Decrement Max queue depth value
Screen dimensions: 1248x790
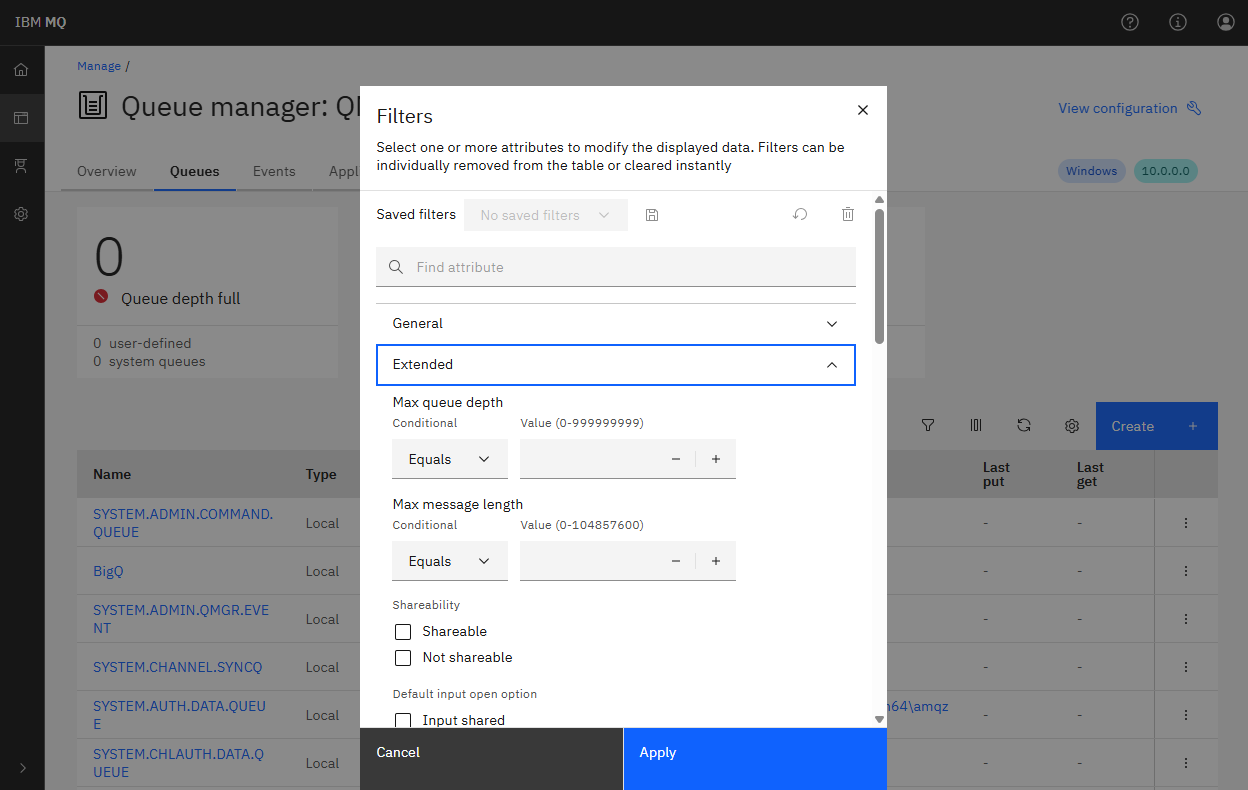(676, 459)
